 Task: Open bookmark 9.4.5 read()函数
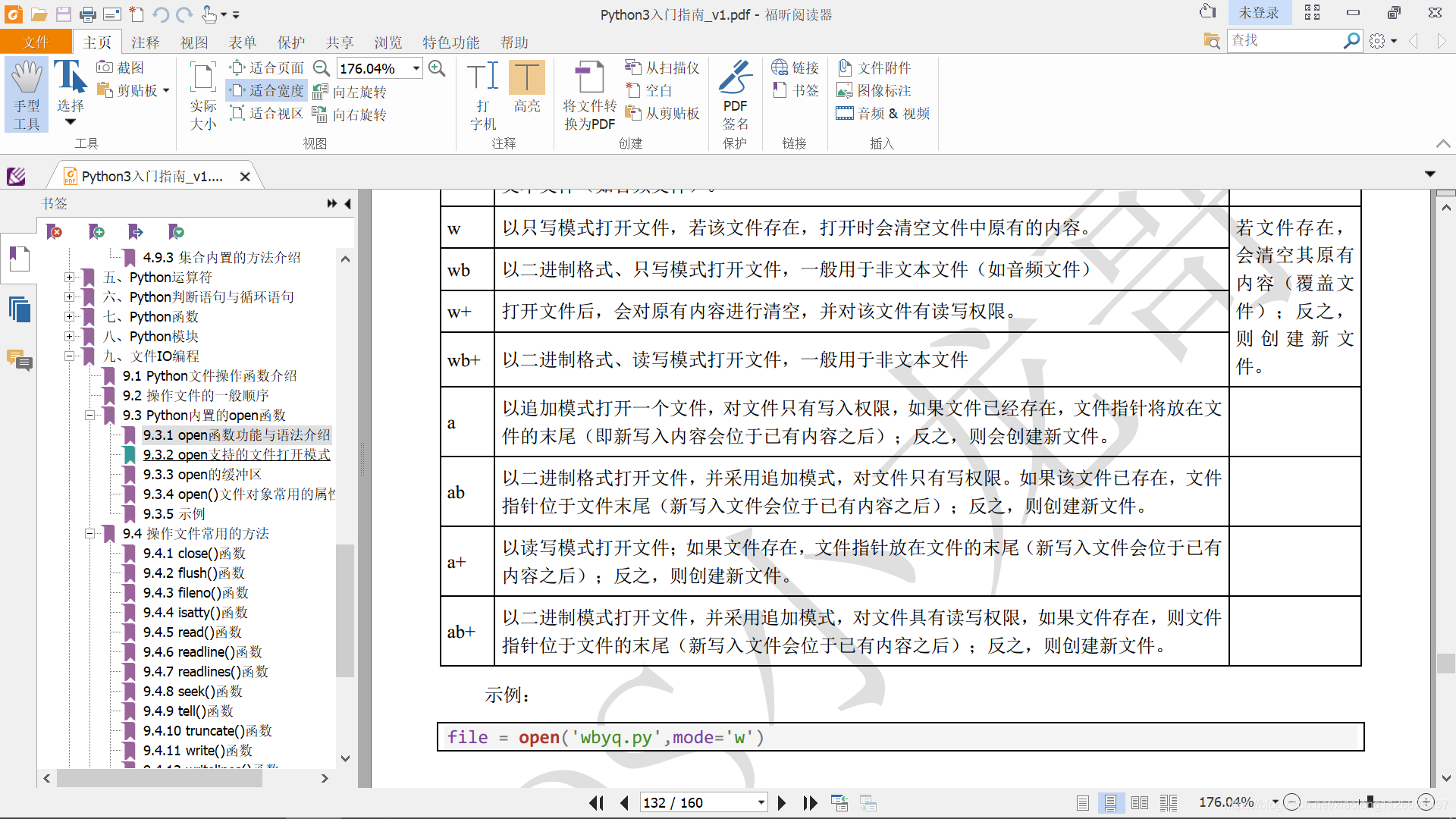192,632
